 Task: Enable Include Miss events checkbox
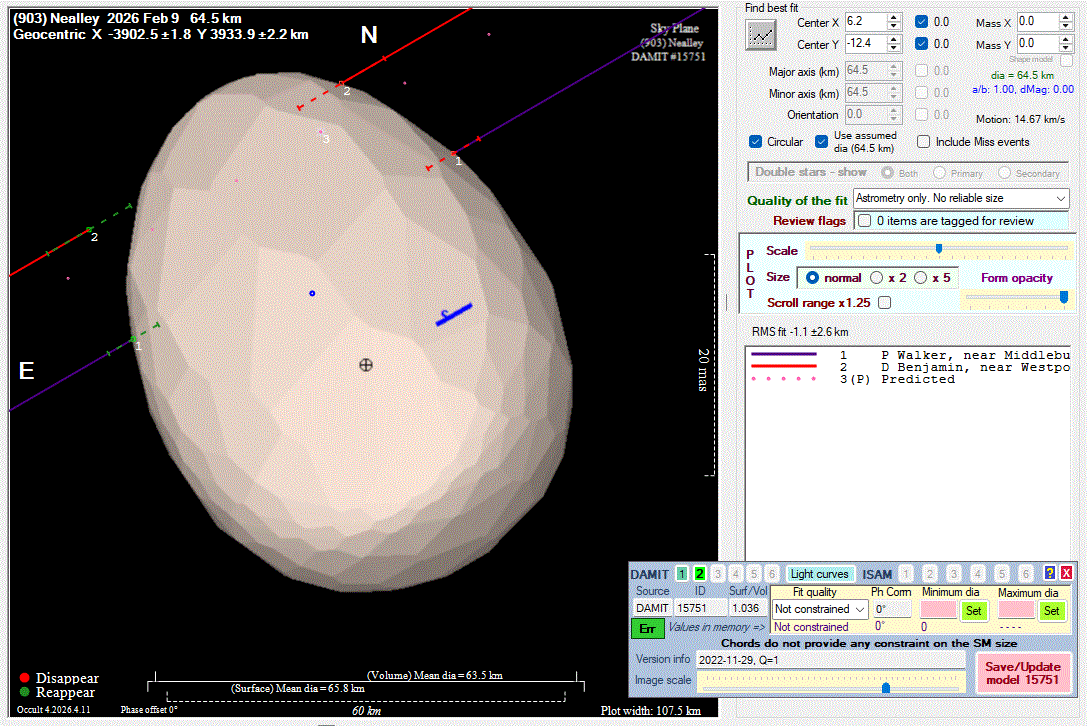[924, 142]
